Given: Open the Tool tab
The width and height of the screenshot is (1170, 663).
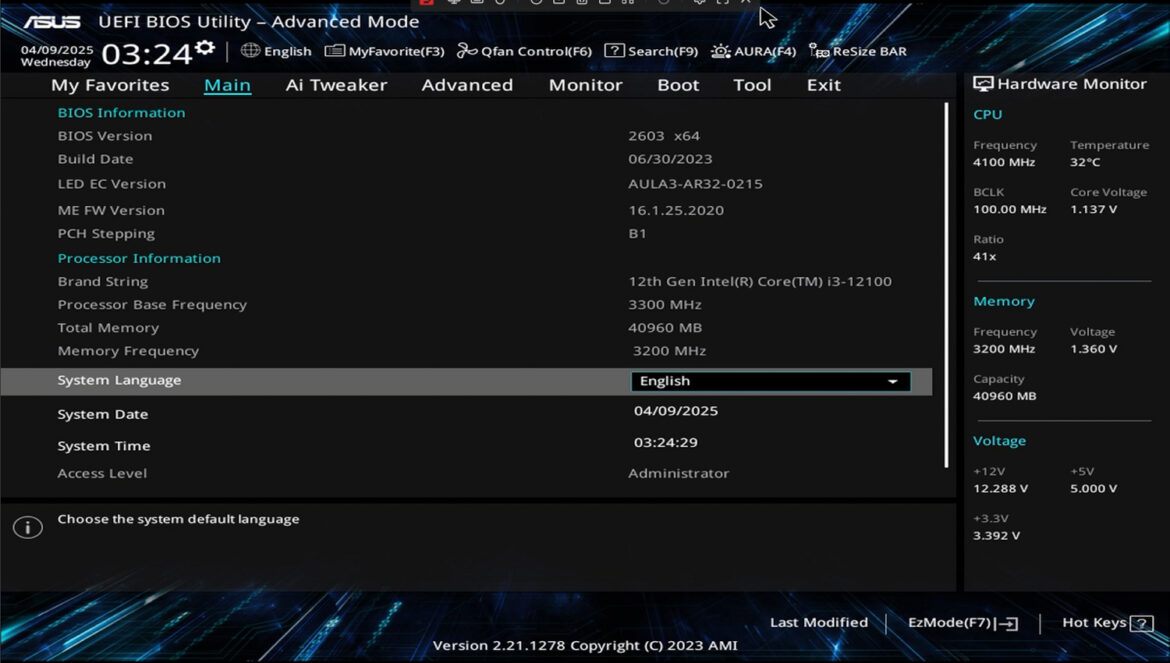Looking at the screenshot, I should tap(752, 85).
